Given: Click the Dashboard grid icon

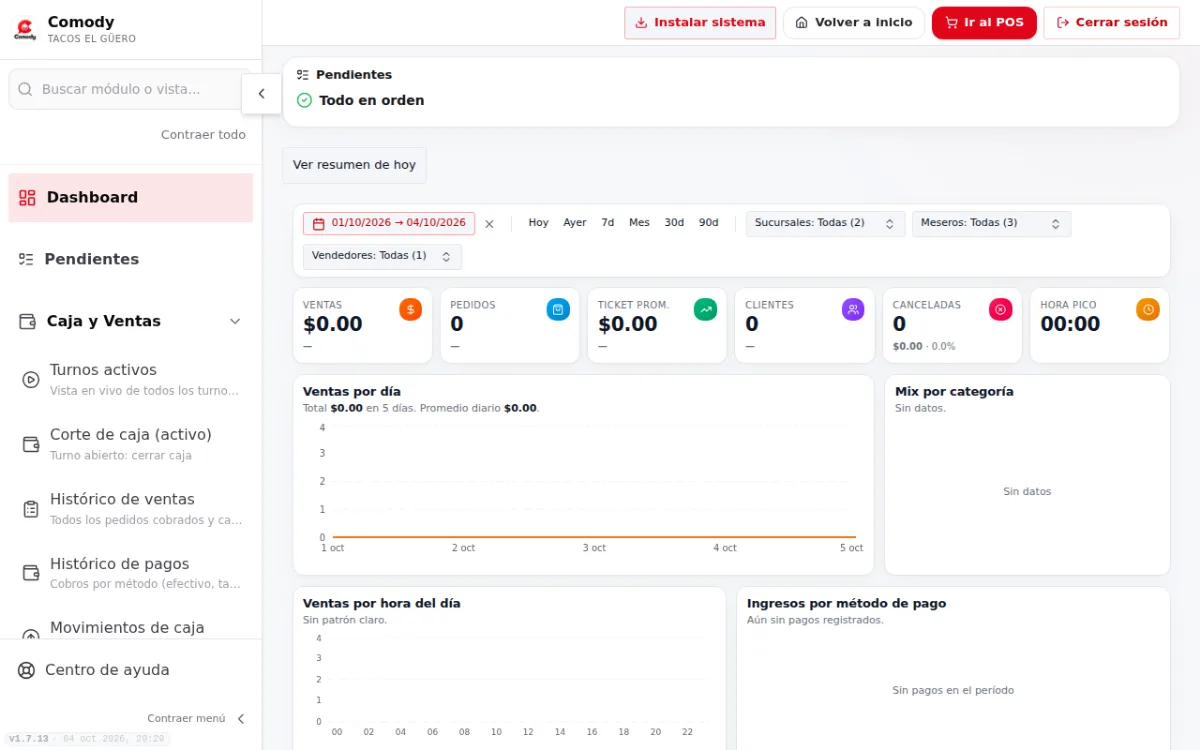Looking at the screenshot, I should coord(27,198).
